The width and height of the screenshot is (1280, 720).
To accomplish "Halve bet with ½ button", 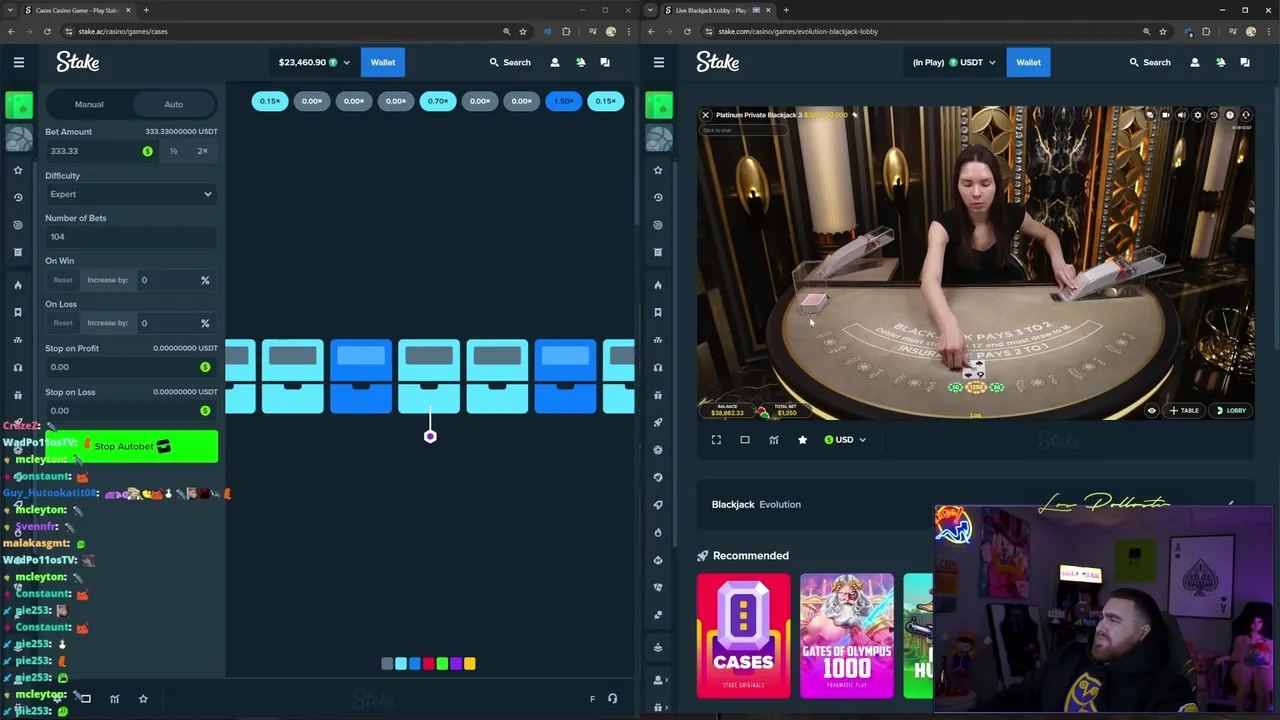I will pyautogui.click(x=173, y=151).
